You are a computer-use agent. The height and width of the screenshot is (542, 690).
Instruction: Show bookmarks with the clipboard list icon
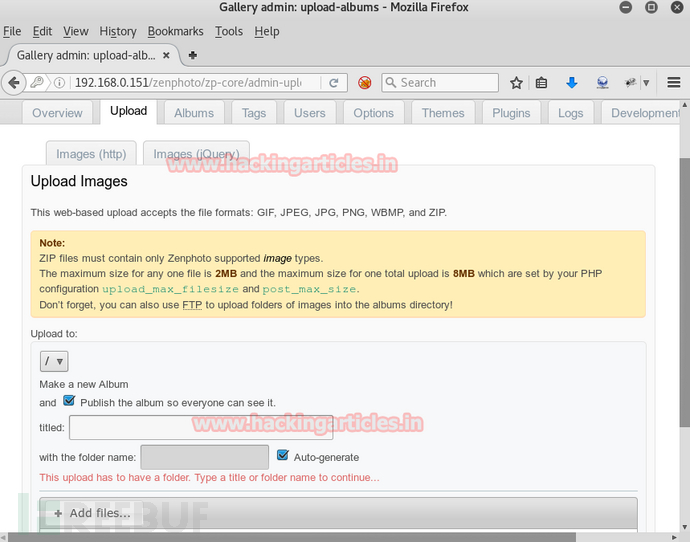click(541, 83)
